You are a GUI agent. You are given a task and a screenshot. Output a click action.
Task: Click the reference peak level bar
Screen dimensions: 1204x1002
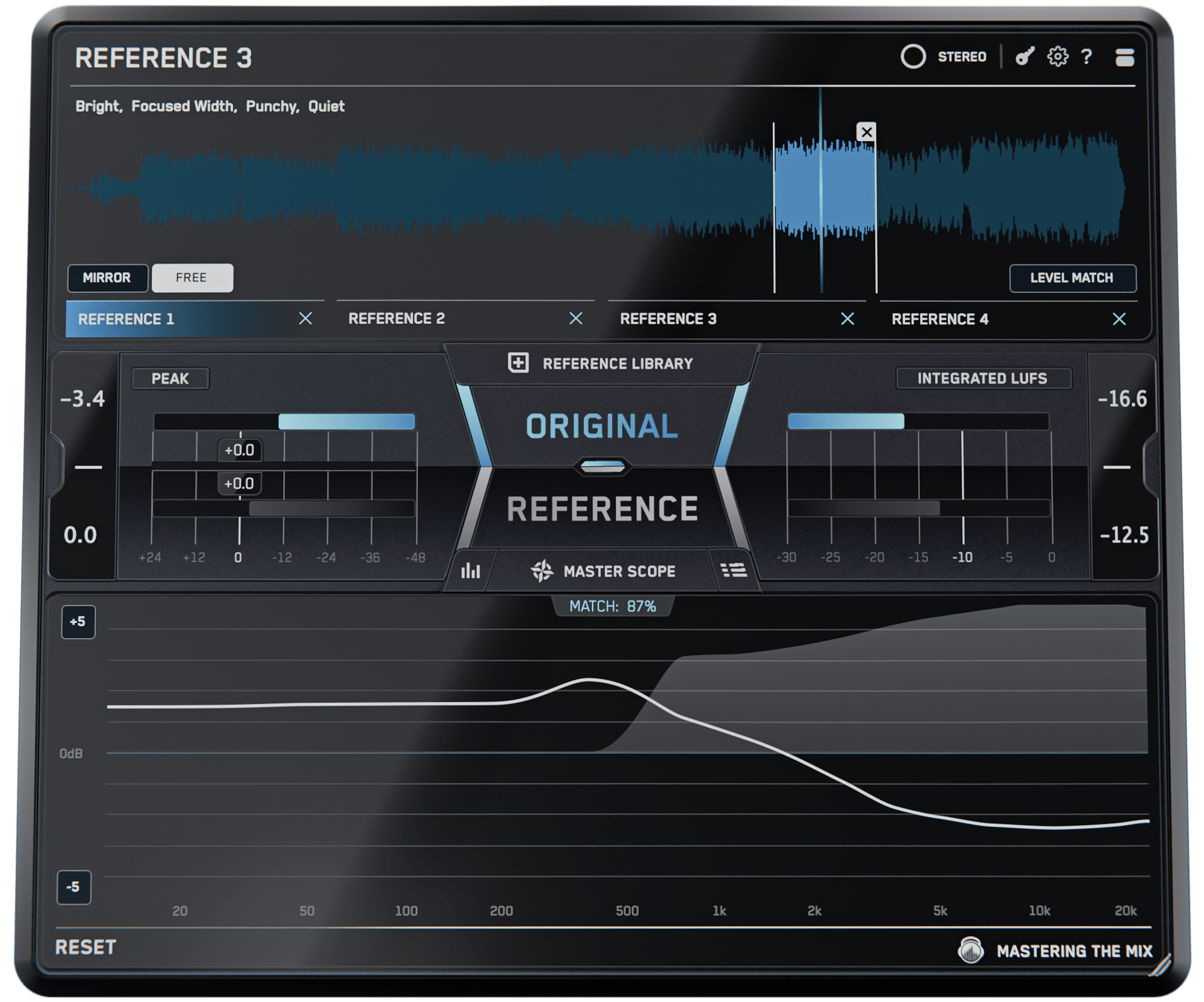pyautogui.click(x=284, y=508)
